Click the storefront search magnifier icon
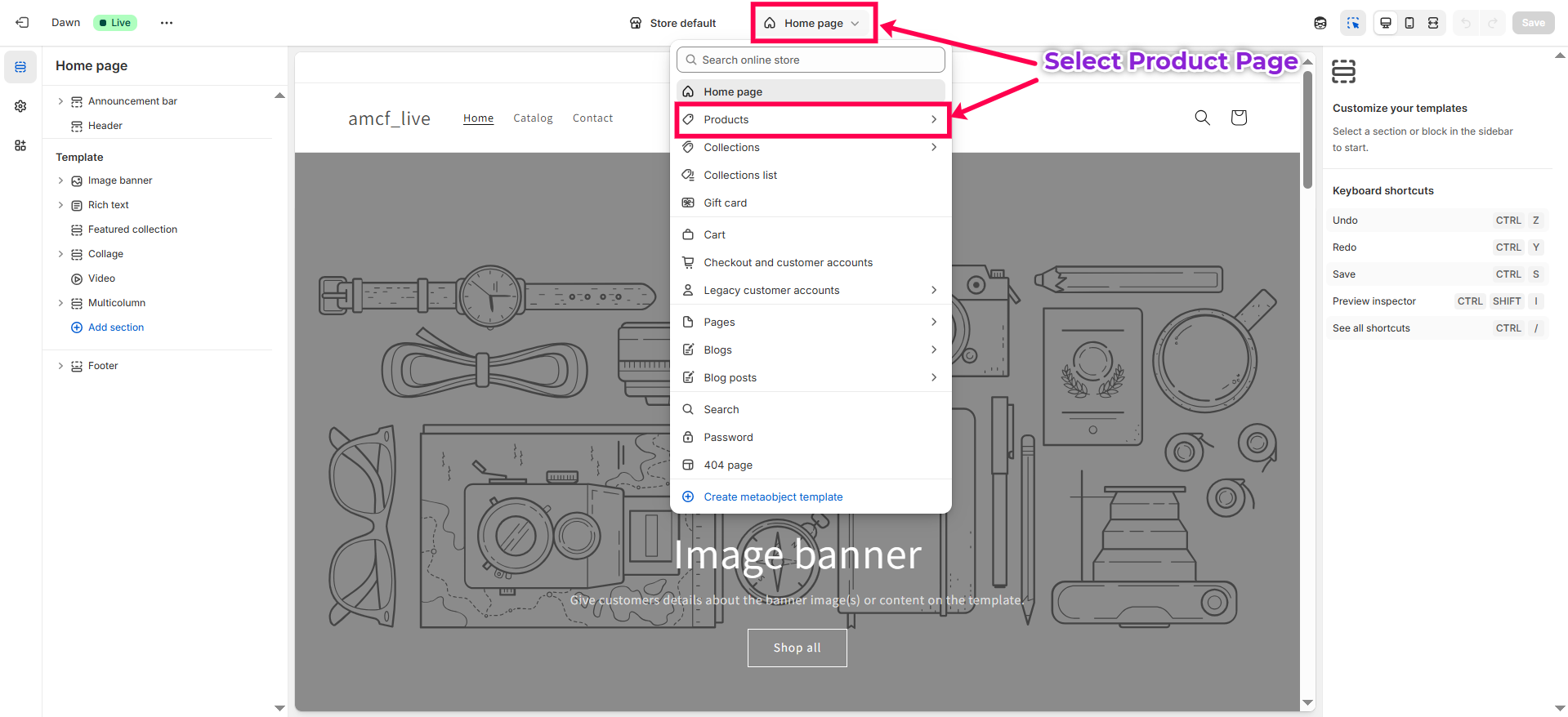Viewport: 1568px width, 717px height. [x=1202, y=118]
